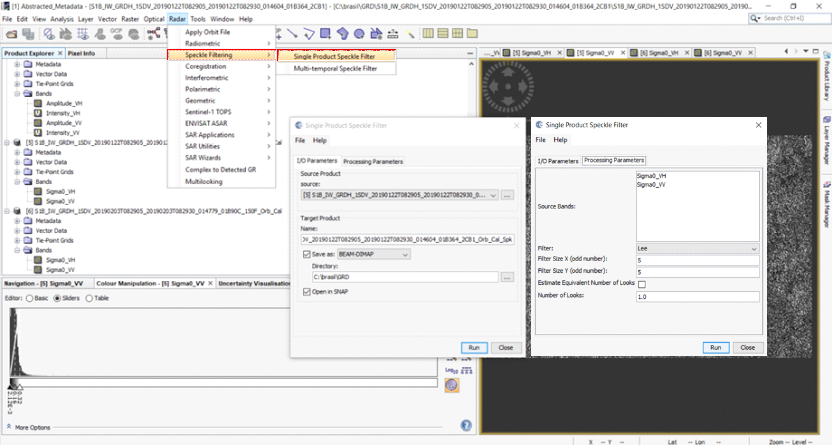This screenshot has width=832, height=445.
Task: Click the Sigma0_VV band icon under product 6
Action: tap(37, 269)
